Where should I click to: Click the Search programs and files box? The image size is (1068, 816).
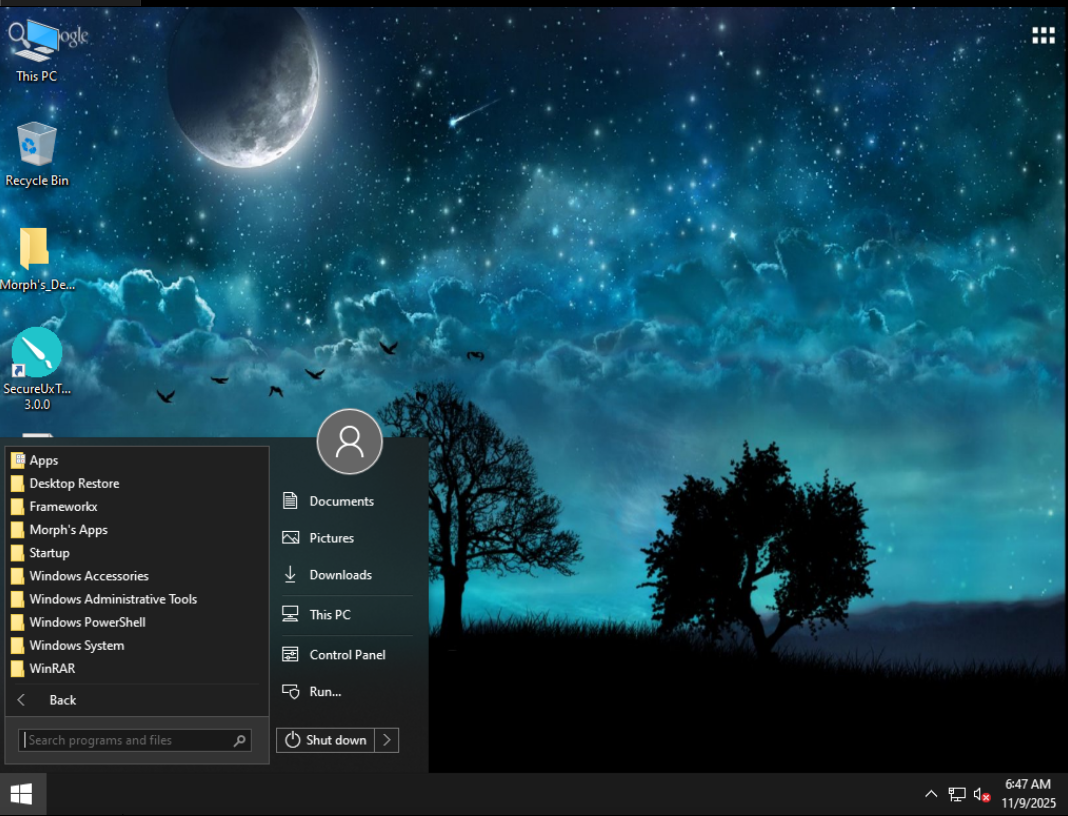click(125, 740)
